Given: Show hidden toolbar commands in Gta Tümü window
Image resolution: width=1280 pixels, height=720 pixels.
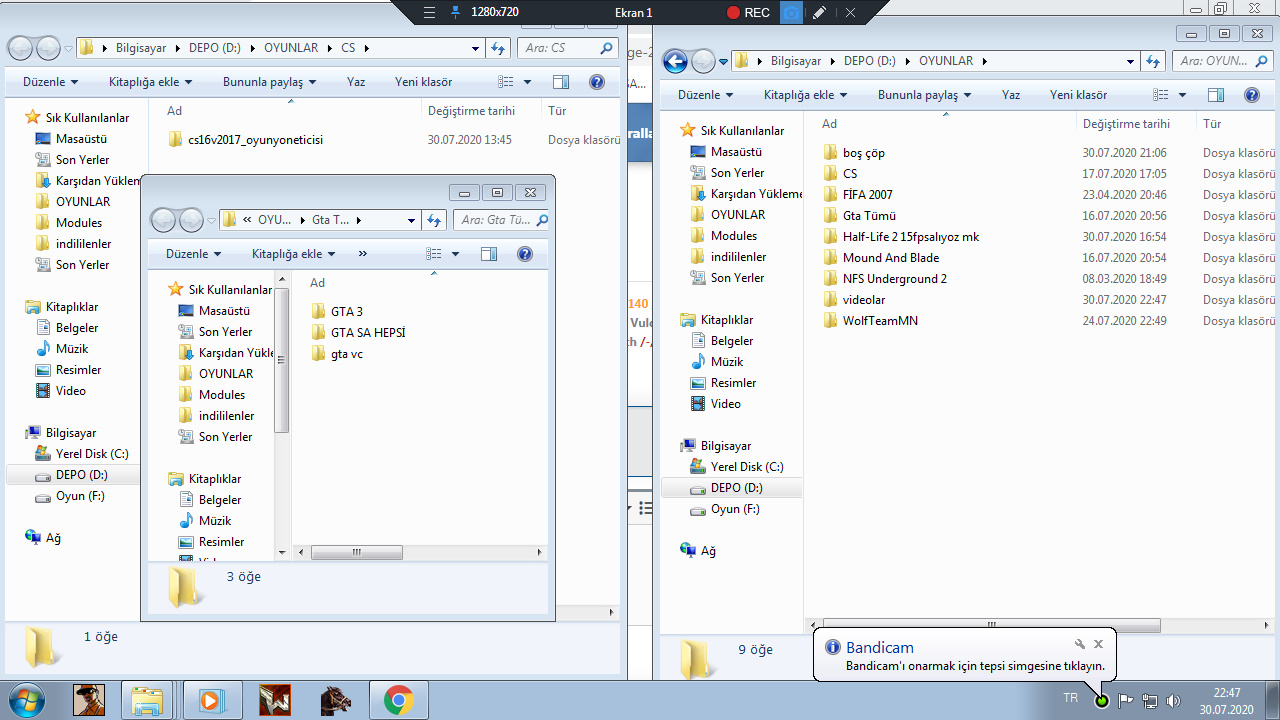Looking at the screenshot, I should tap(362, 254).
